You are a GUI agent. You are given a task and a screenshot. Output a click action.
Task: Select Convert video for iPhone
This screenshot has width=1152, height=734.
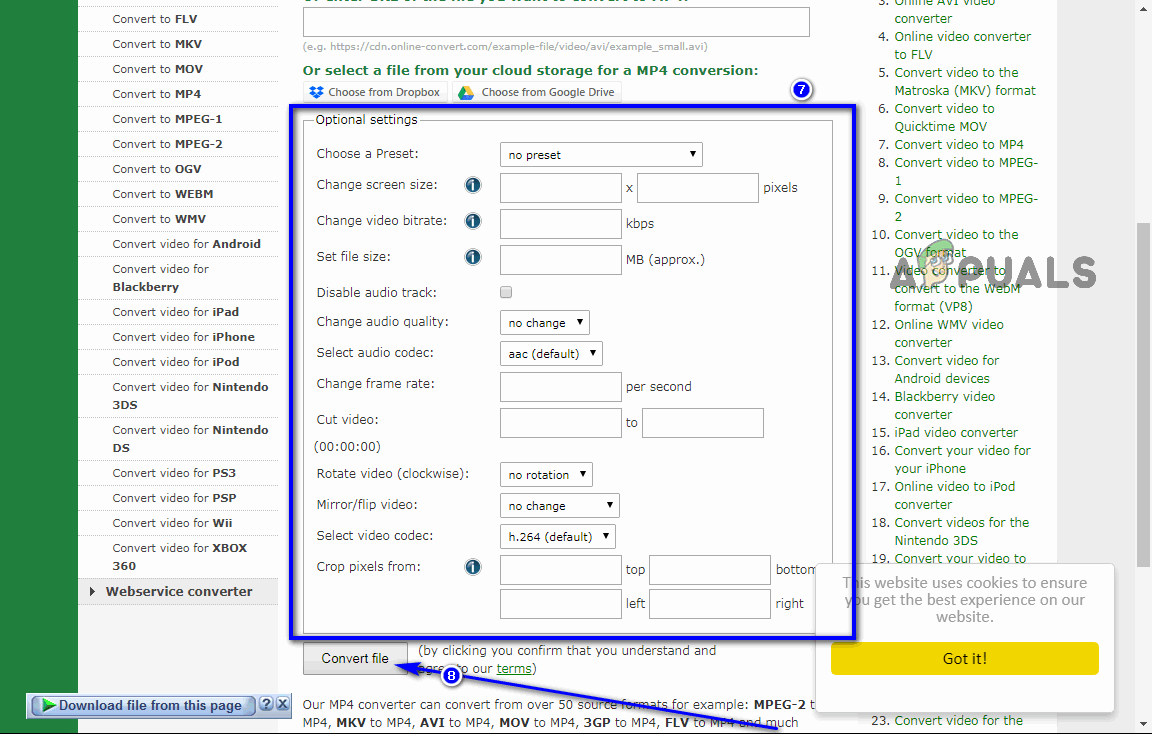click(x=184, y=337)
